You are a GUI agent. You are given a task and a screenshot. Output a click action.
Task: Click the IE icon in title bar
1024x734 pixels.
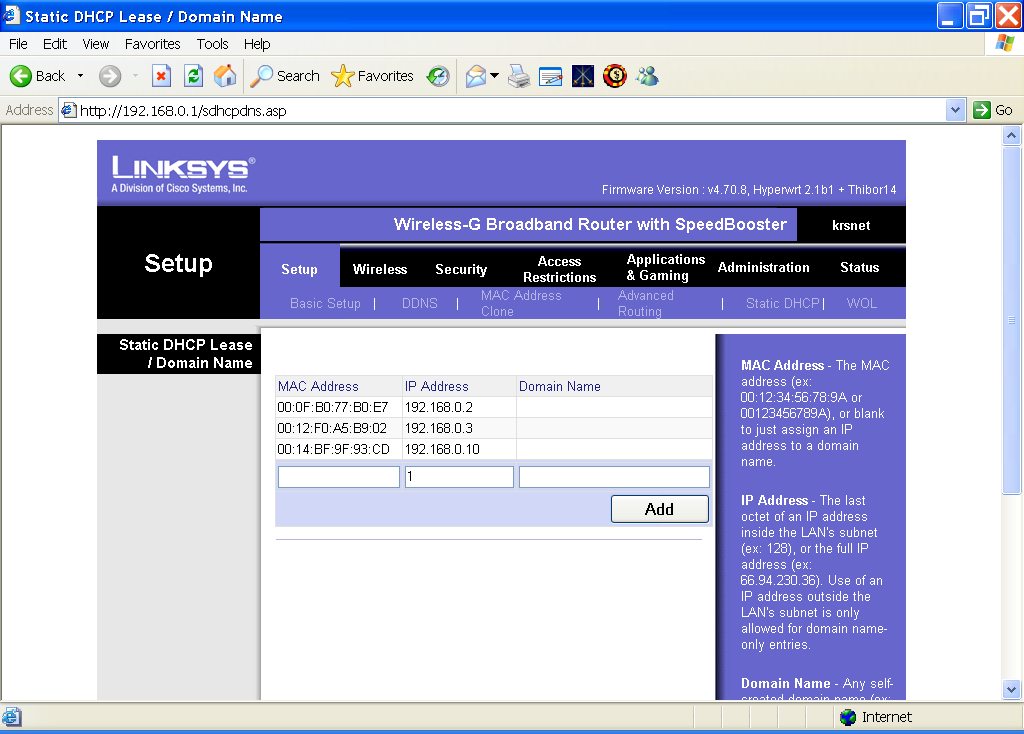click(x=10, y=16)
